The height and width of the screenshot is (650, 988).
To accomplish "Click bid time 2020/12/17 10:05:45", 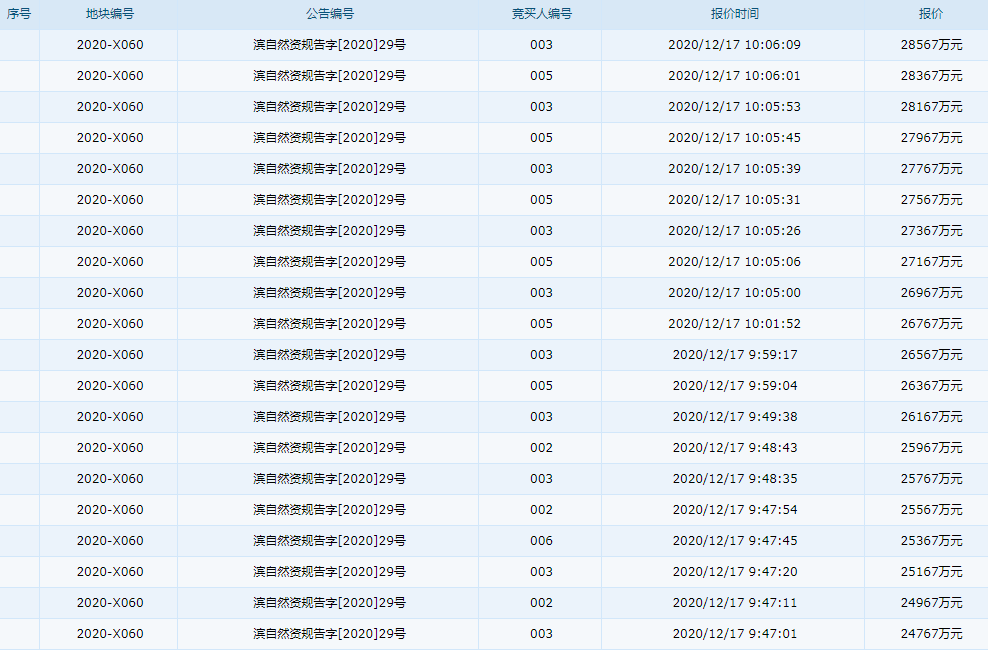I will [734, 137].
